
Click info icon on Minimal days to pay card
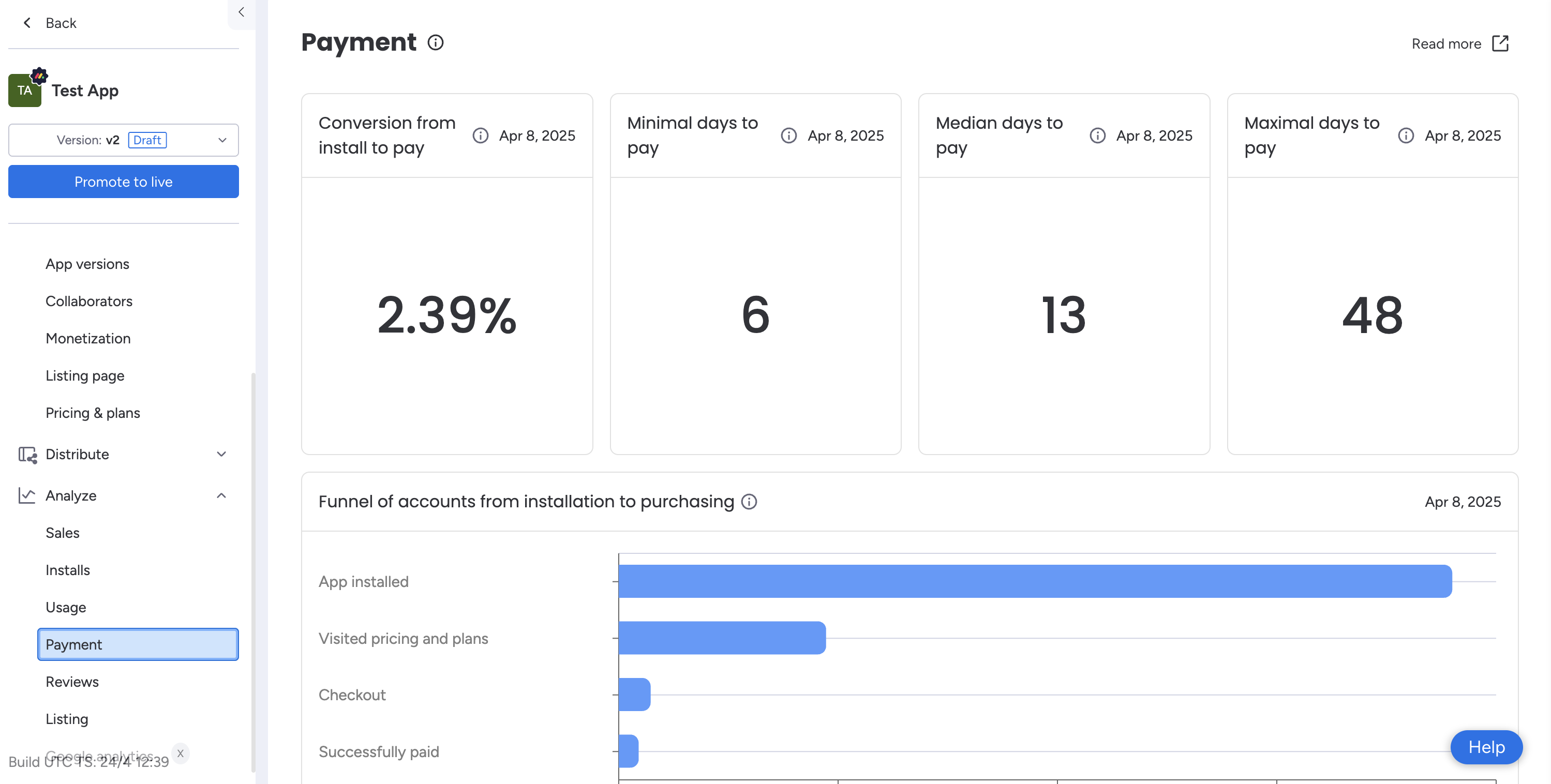pos(788,135)
